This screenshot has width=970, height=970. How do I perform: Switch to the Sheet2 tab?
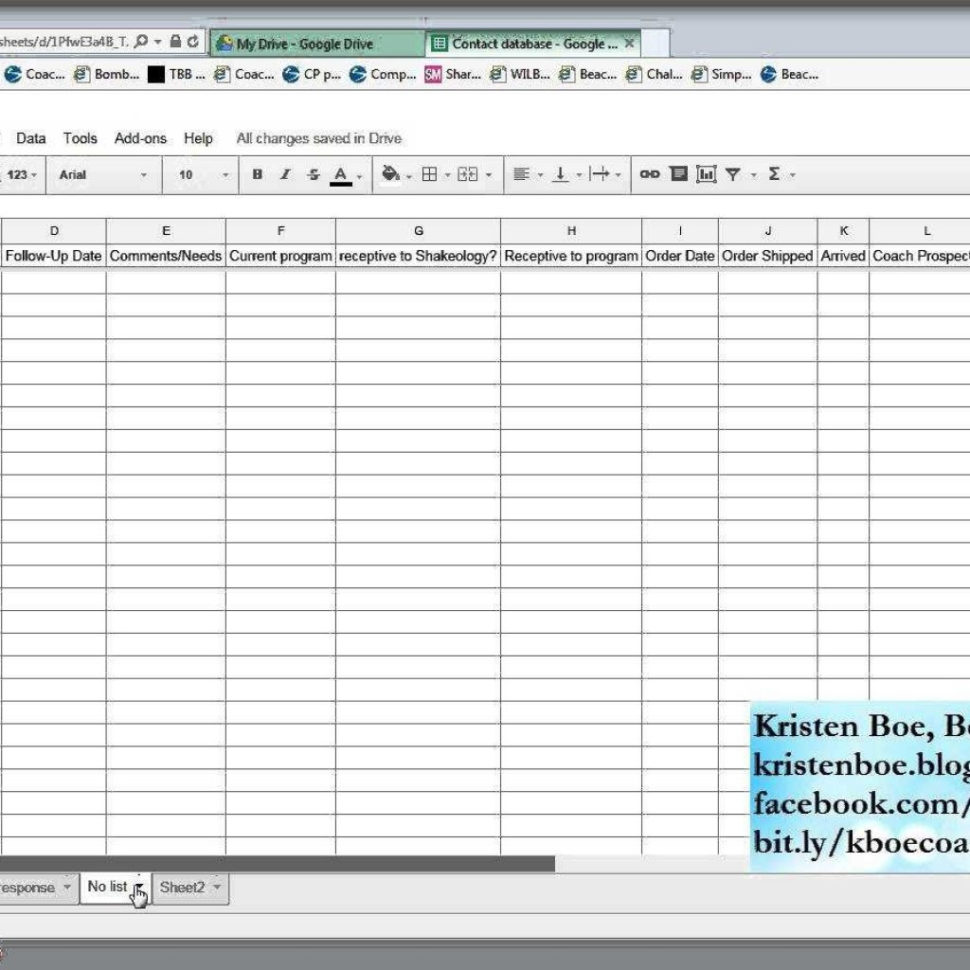(182, 887)
